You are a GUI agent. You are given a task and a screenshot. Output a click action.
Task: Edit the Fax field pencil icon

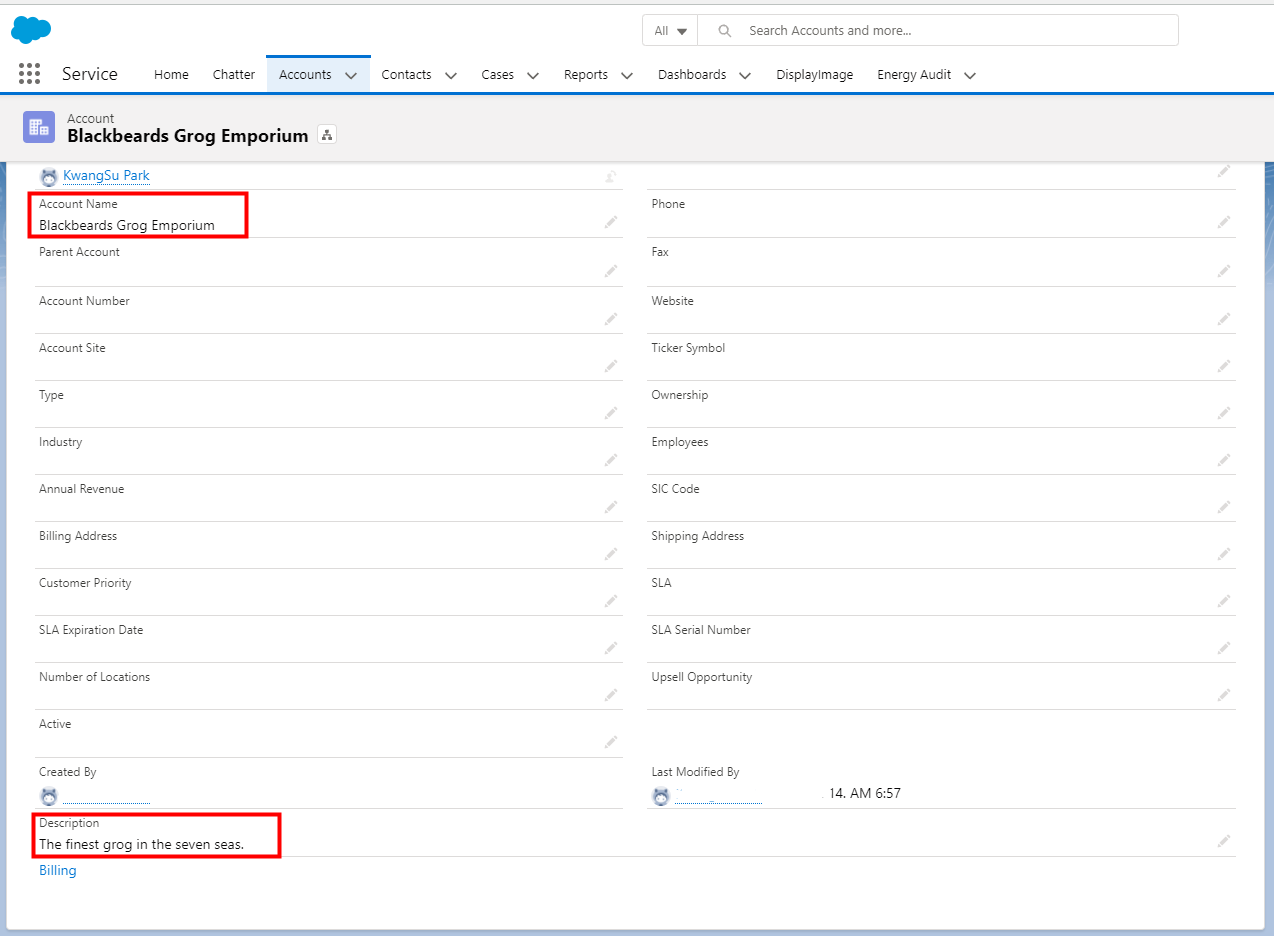point(1223,271)
